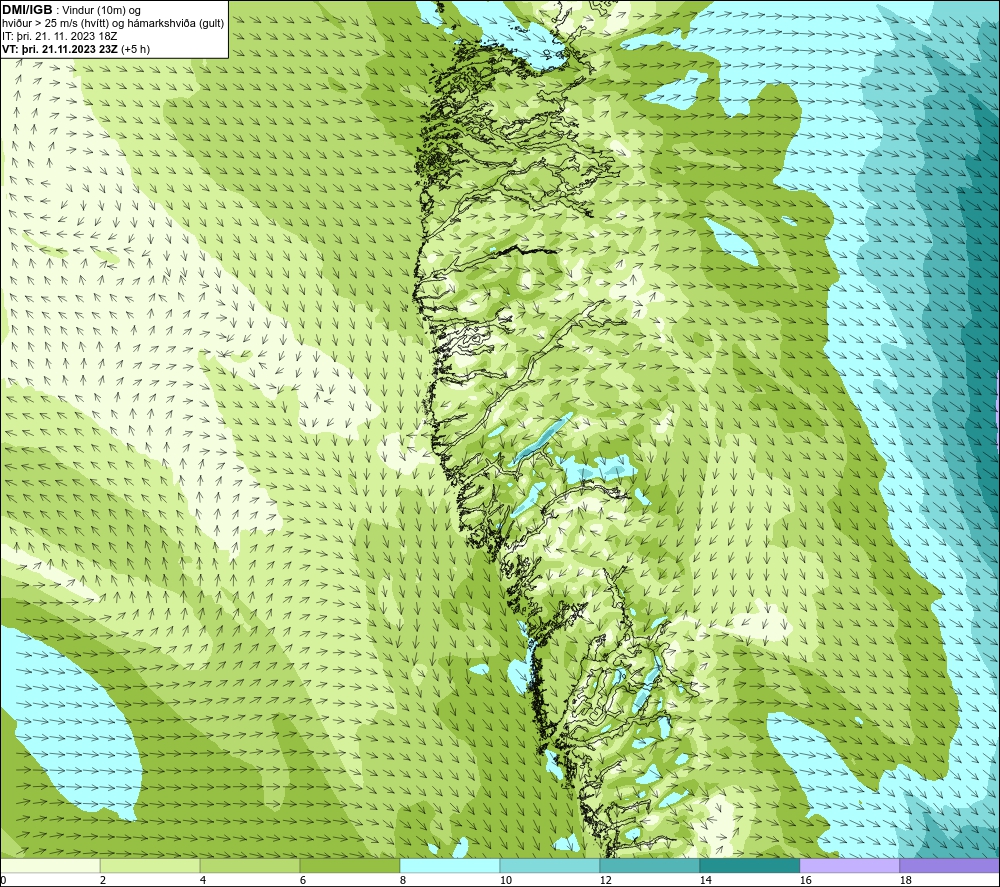Click the 2–4 m/s light green legend swatch
The height and width of the screenshot is (887, 1000).
(150, 865)
